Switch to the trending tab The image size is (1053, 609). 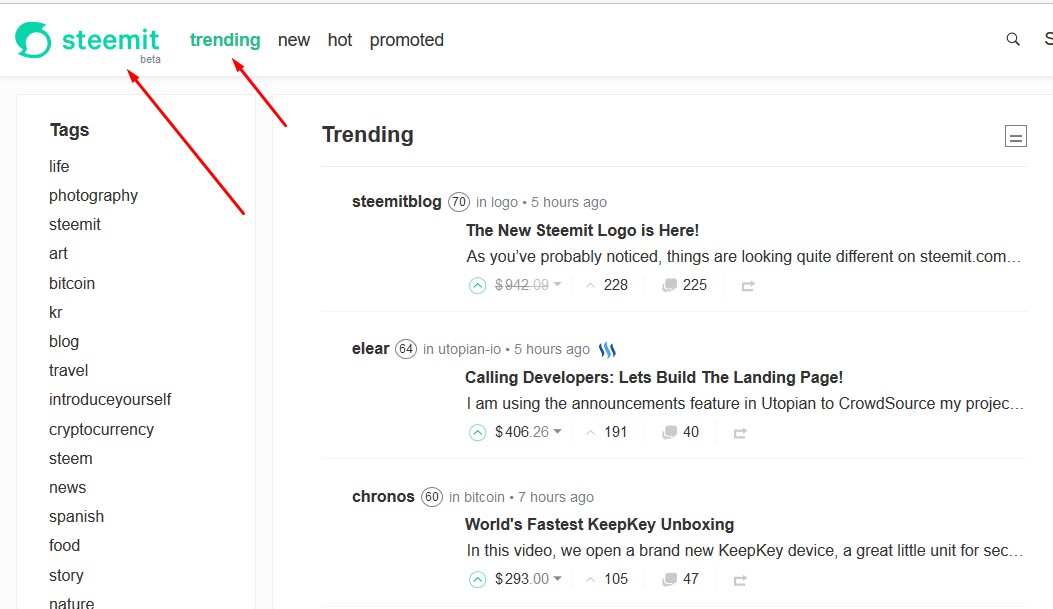[225, 40]
